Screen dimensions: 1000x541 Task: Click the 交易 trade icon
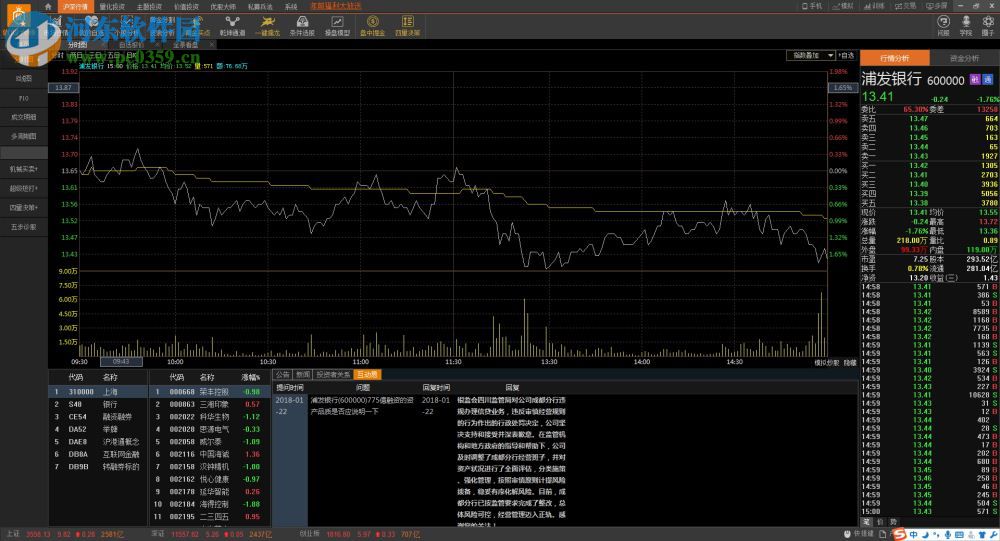906,6
